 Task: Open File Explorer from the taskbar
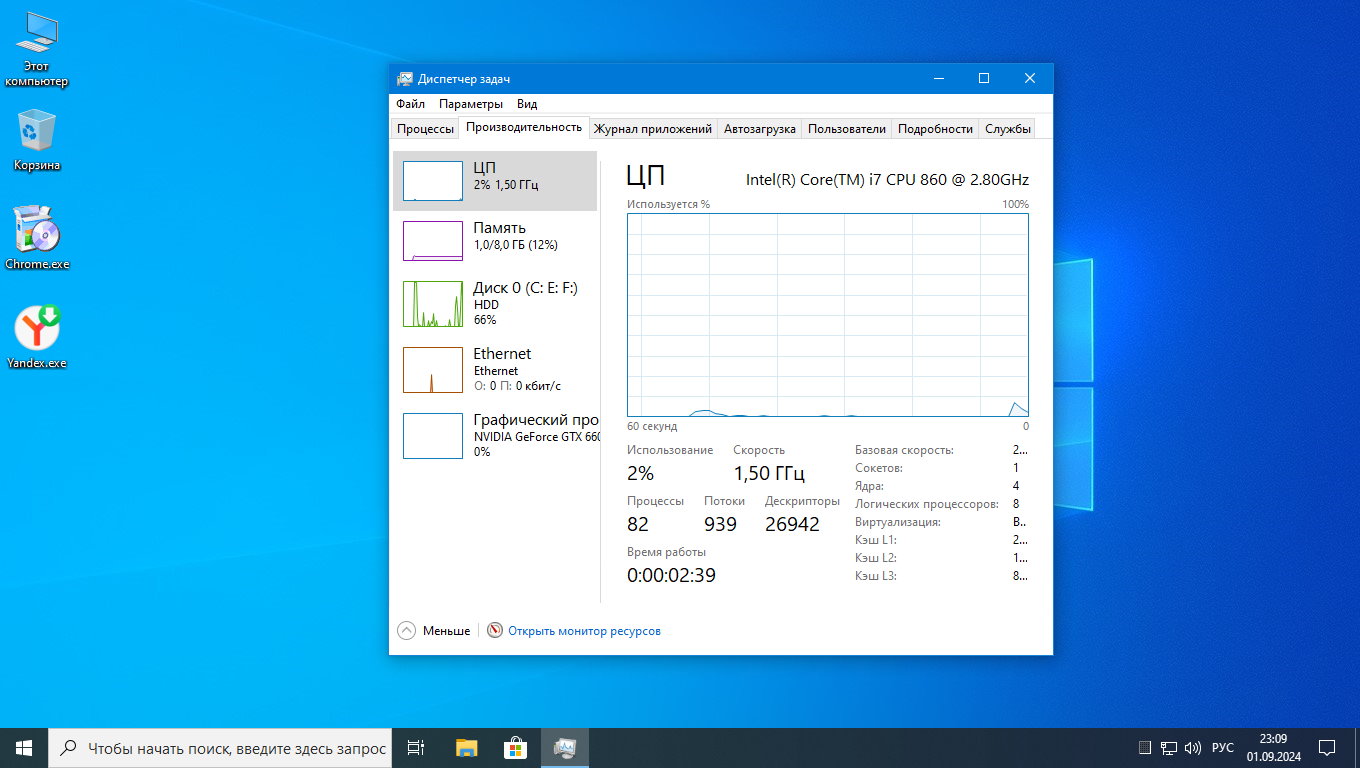(x=466, y=748)
